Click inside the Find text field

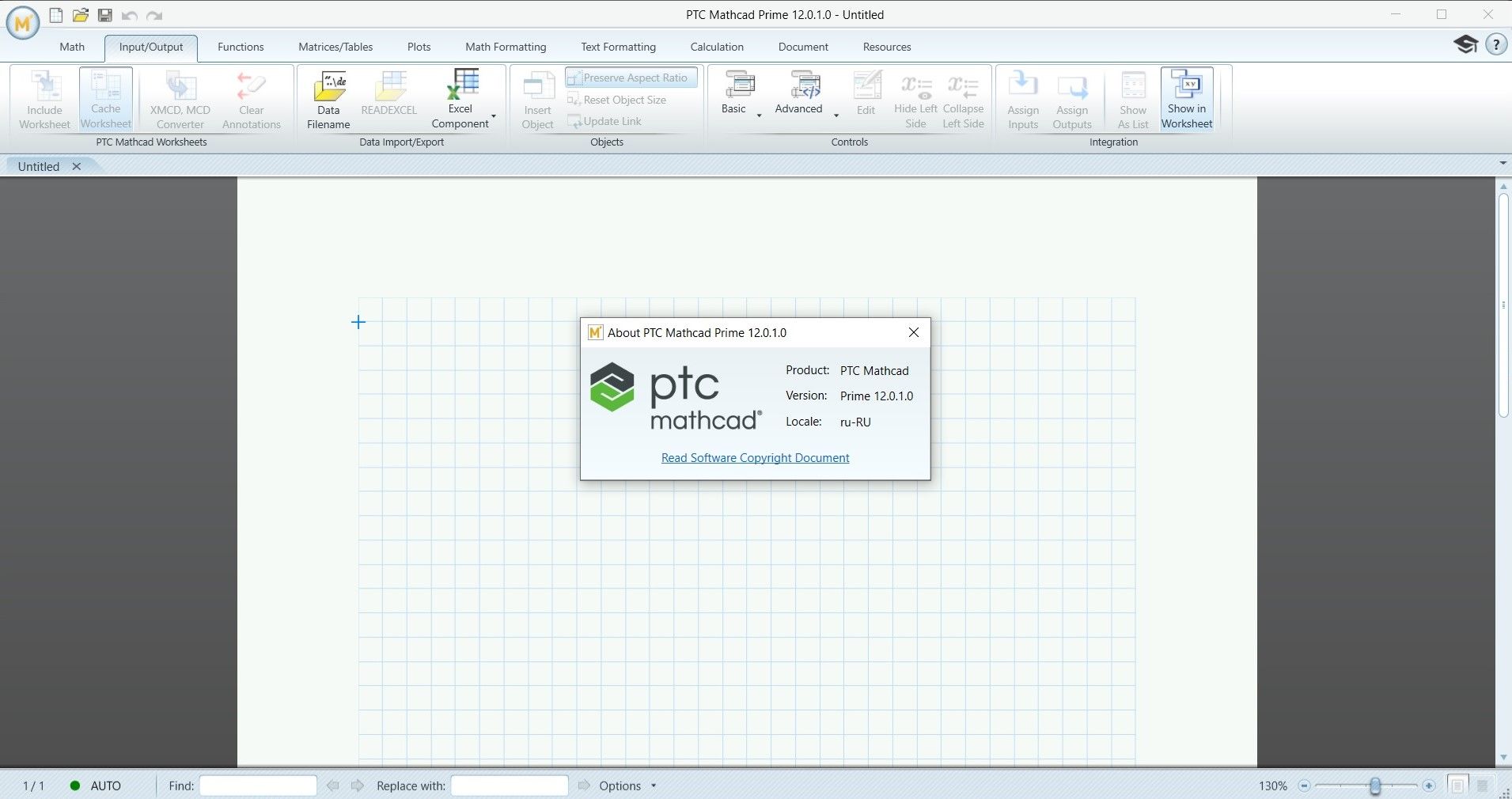258,786
